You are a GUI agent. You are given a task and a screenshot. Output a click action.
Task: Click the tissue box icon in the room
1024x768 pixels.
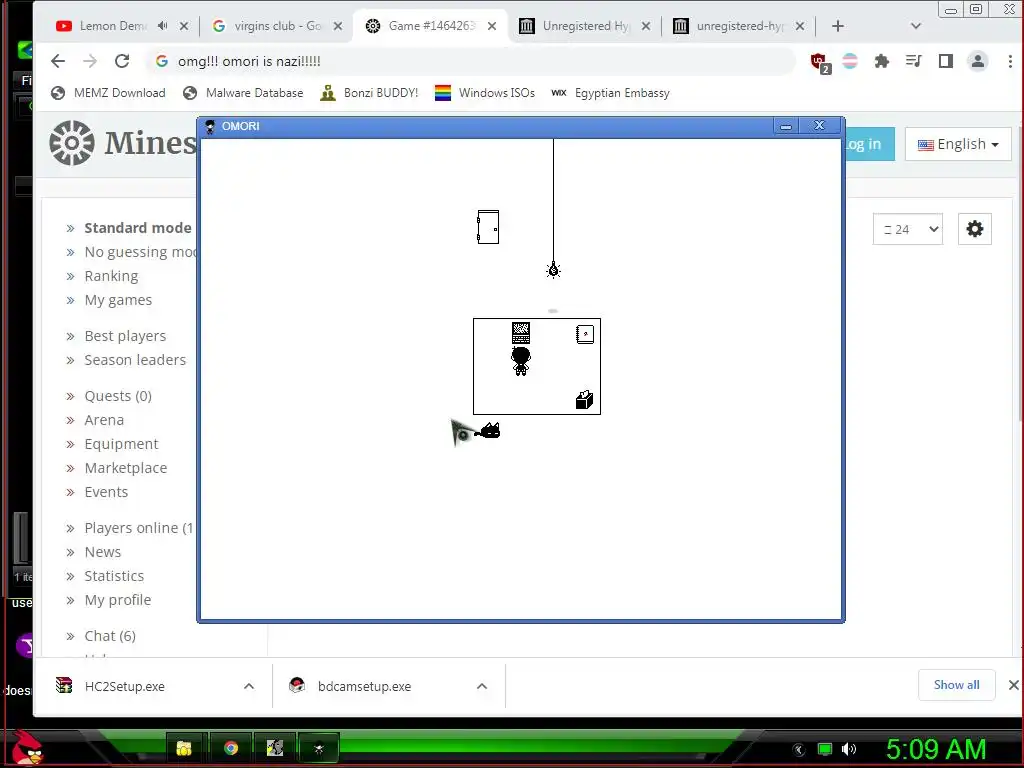point(584,400)
